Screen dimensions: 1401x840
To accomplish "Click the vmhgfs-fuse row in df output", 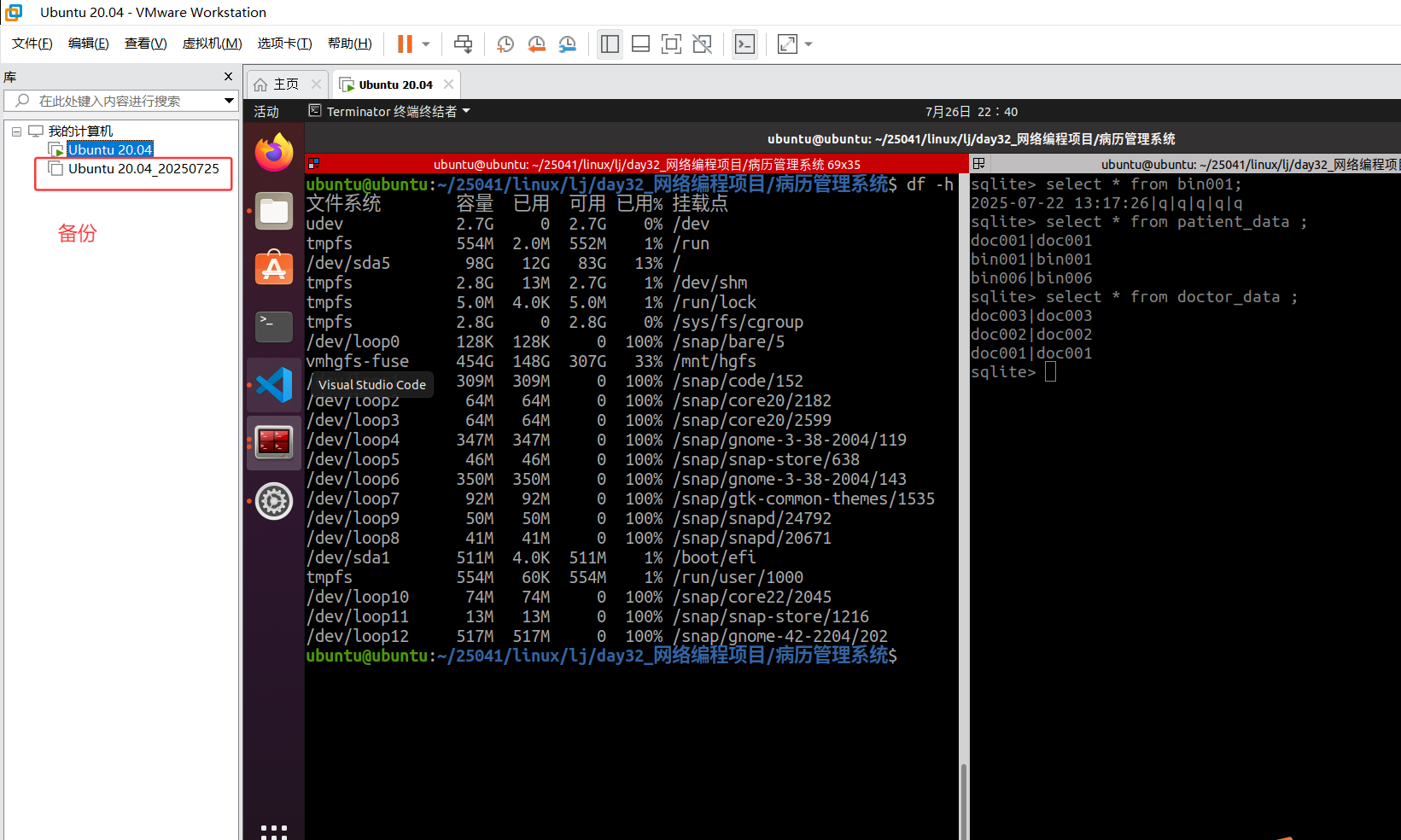I will (x=530, y=361).
